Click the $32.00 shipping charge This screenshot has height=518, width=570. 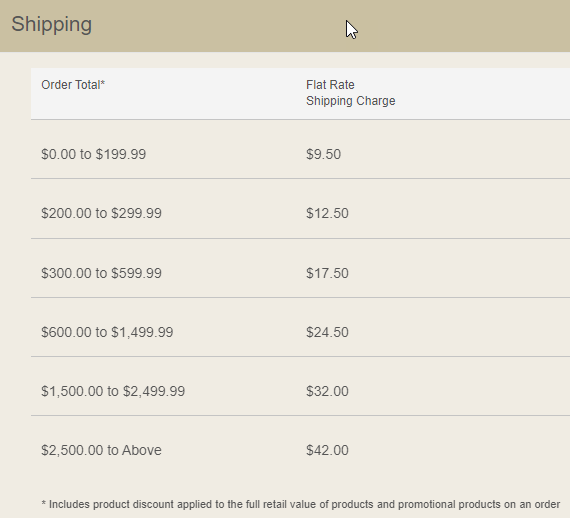tap(327, 391)
